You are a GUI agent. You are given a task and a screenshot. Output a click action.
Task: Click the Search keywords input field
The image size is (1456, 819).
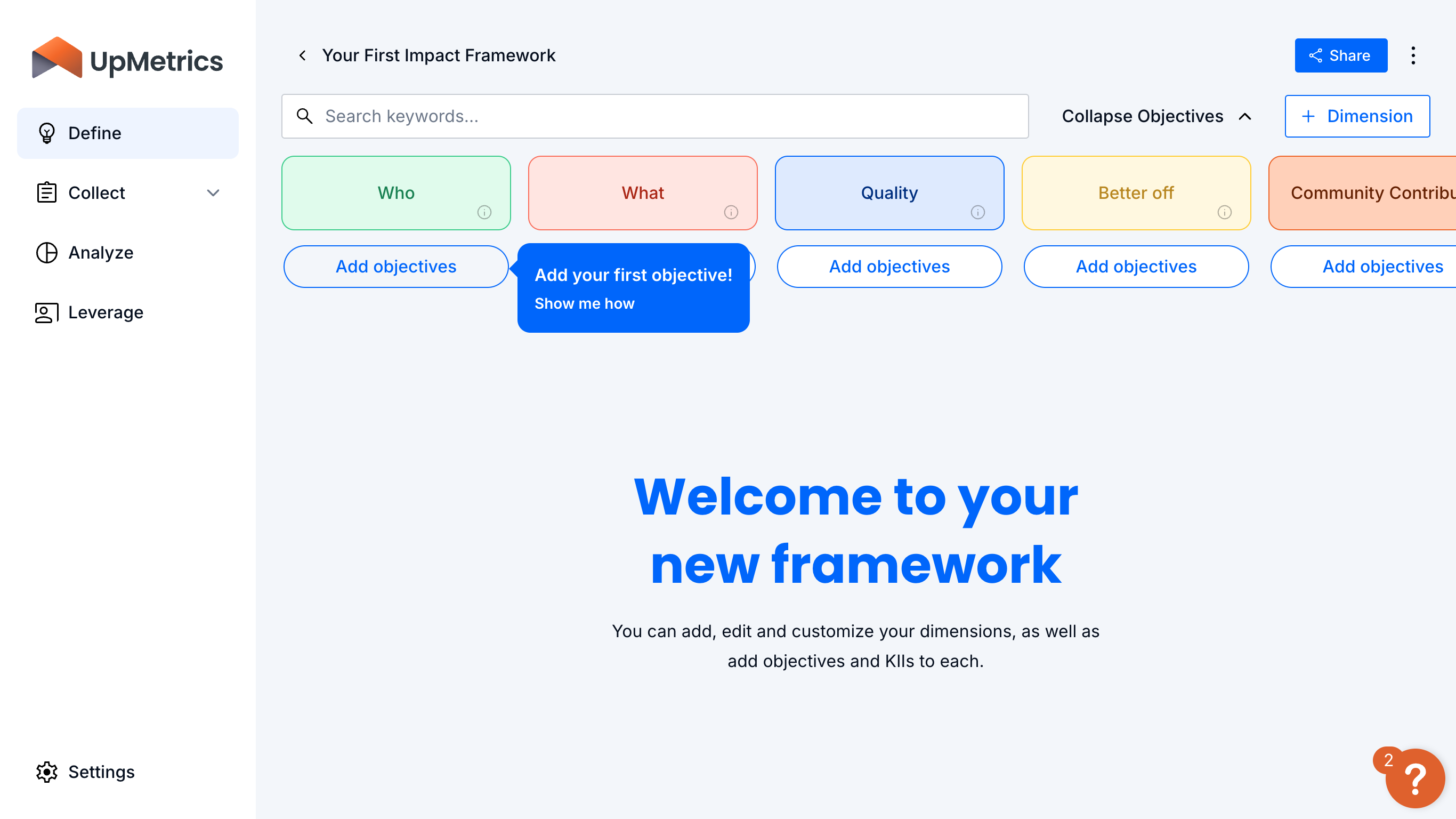tap(655, 116)
